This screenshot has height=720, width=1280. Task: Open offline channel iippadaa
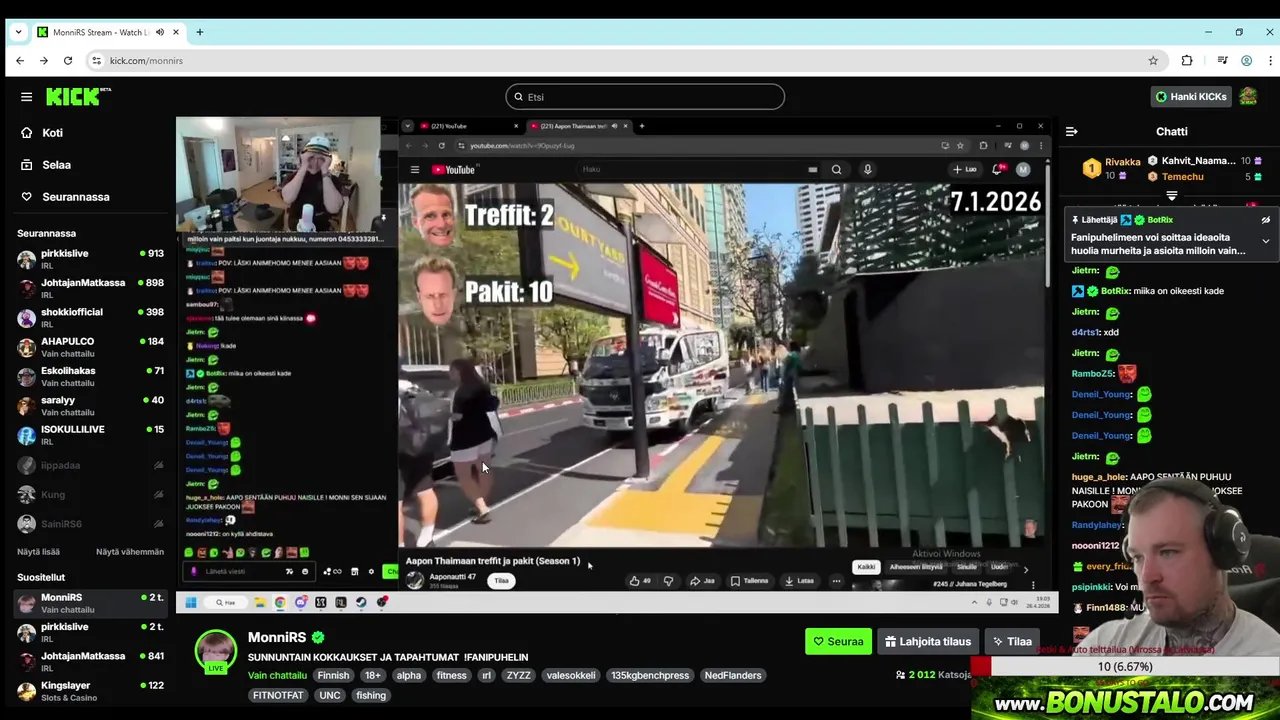pos(90,465)
